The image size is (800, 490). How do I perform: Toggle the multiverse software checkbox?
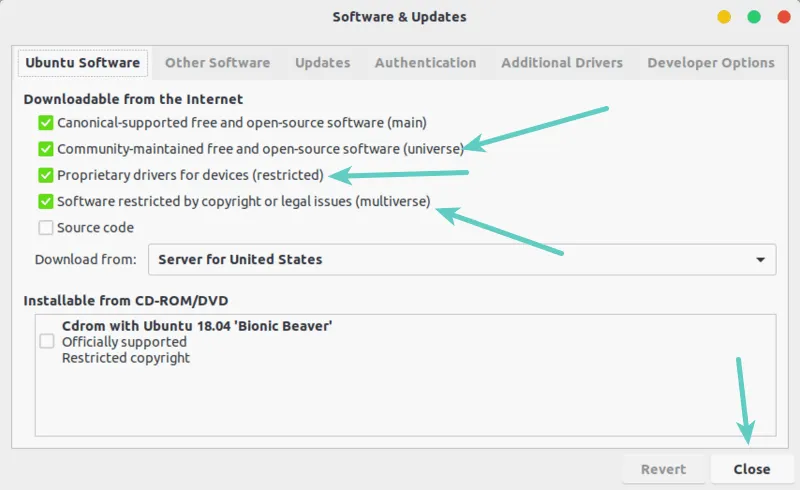(45, 201)
